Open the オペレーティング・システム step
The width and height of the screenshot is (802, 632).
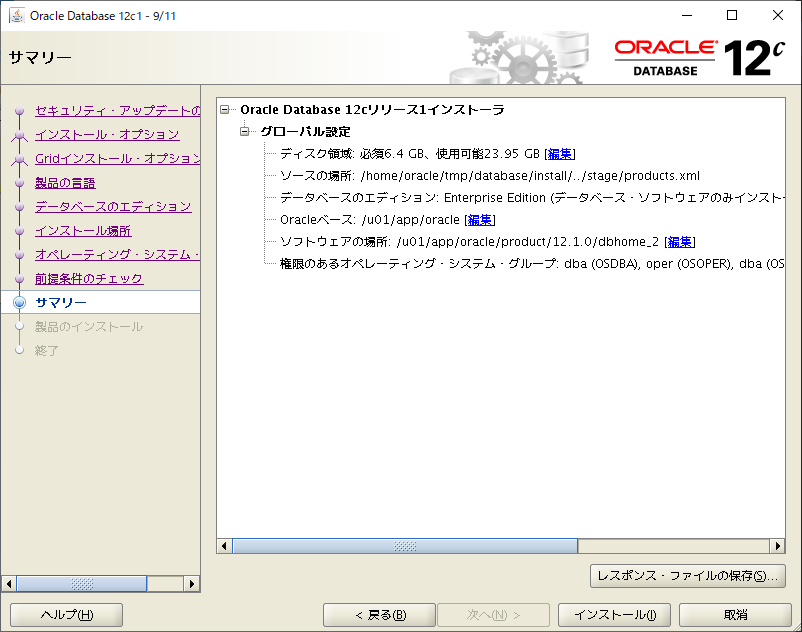click(118, 255)
